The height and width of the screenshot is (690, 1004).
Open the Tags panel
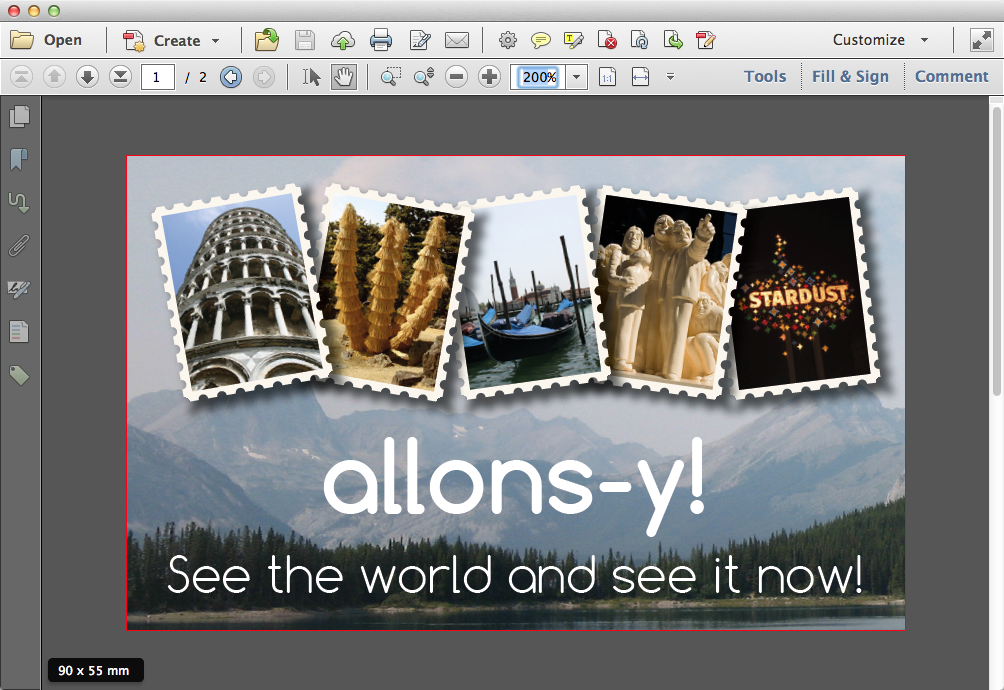point(19,376)
